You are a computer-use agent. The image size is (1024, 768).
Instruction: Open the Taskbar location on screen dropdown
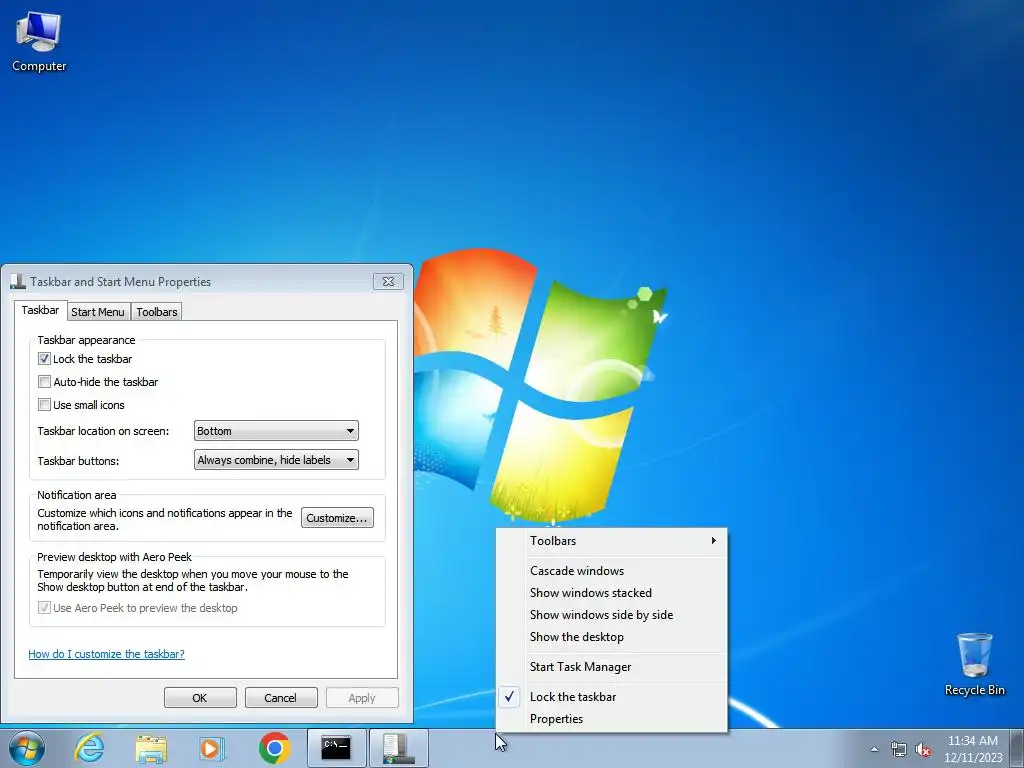pos(276,431)
